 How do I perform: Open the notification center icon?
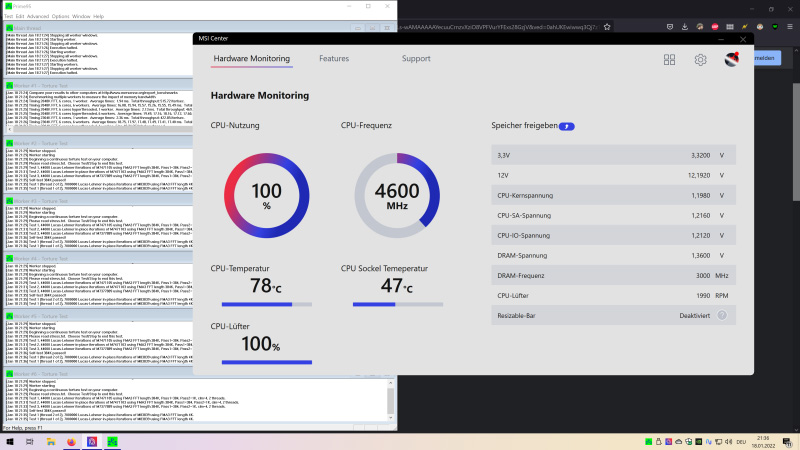pos(788,442)
